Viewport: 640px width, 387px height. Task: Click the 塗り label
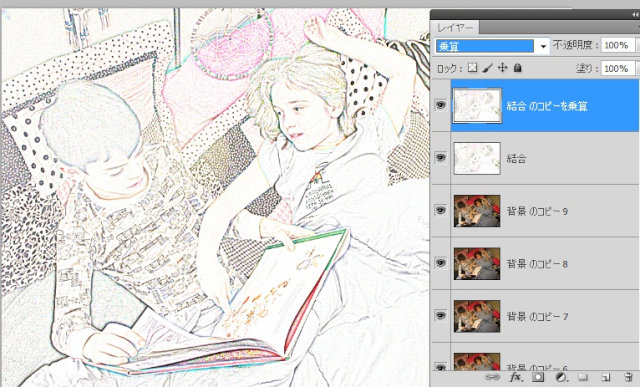[x=586, y=68]
